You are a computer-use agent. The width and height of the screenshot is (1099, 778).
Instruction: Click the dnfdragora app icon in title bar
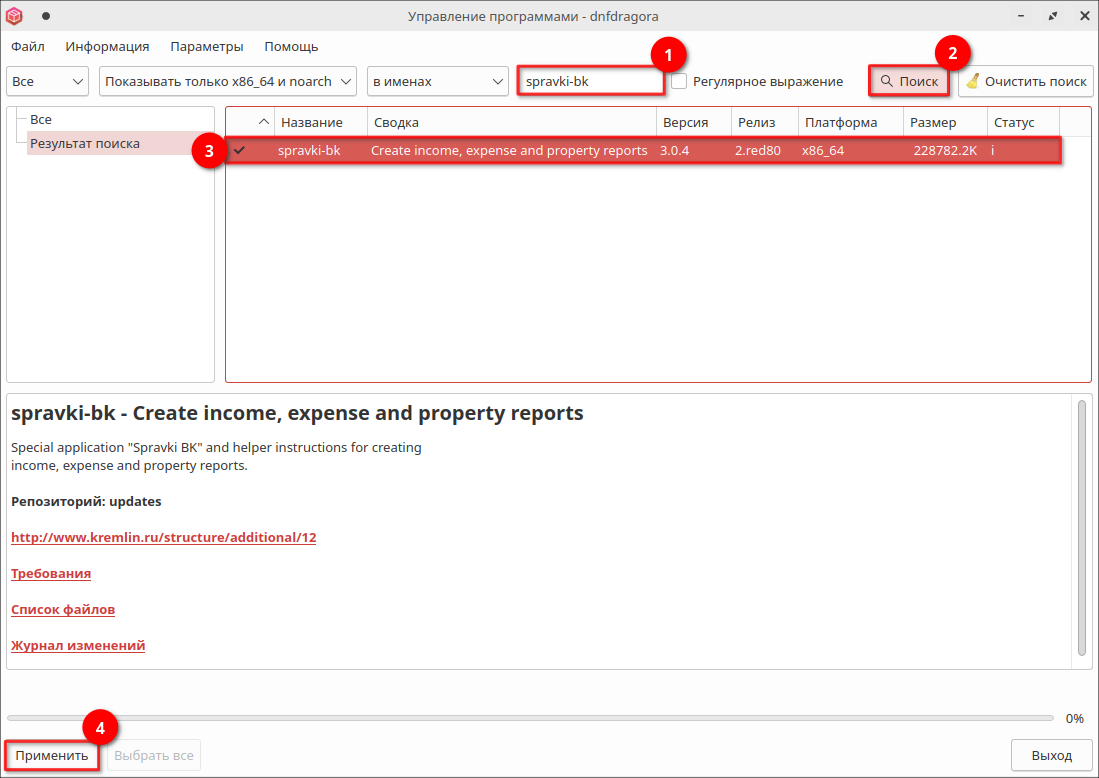tap(16, 16)
